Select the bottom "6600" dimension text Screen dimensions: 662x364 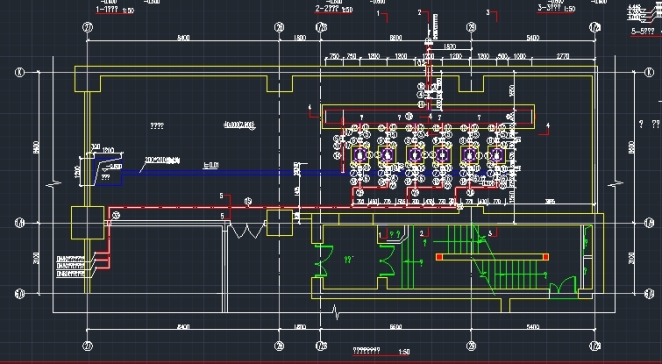(396, 326)
